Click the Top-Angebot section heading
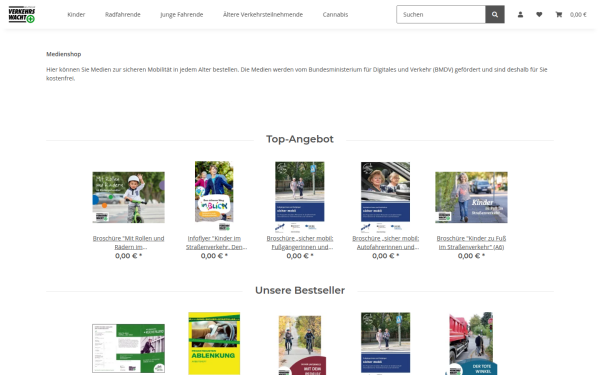Viewport: 600px width, 375px height. coord(300,139)
